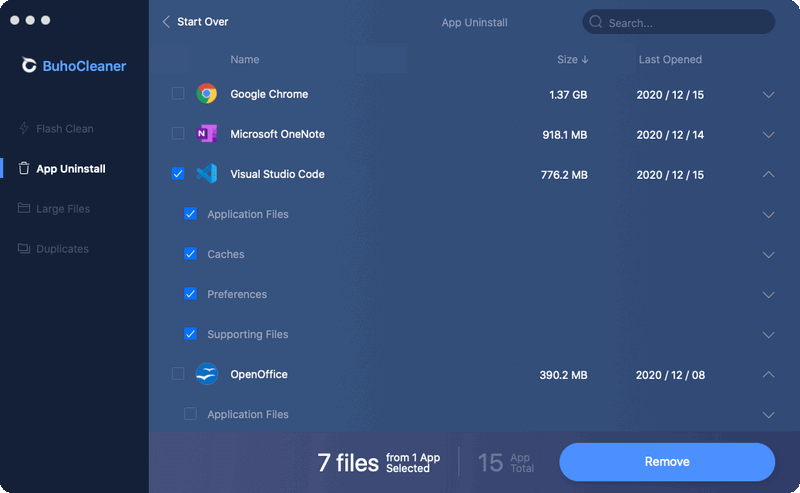Screen dimensions: 800x493
Task: Click the Supporting Files label
Action: tap(247, 334)
